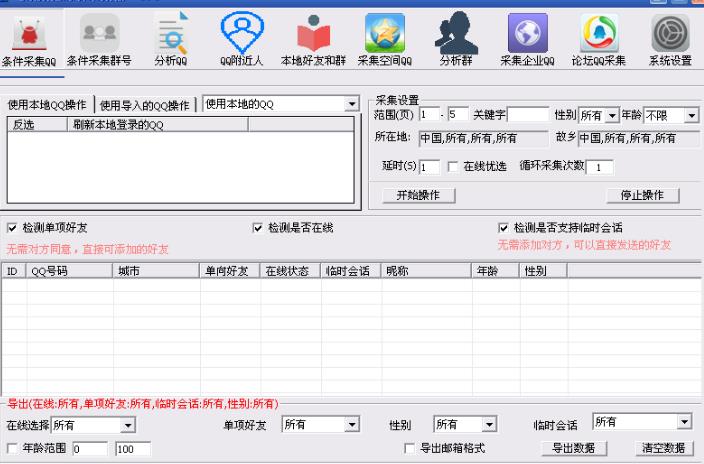Click the ID column header
This screenshot has height=464, width=704.
(14, 271)
